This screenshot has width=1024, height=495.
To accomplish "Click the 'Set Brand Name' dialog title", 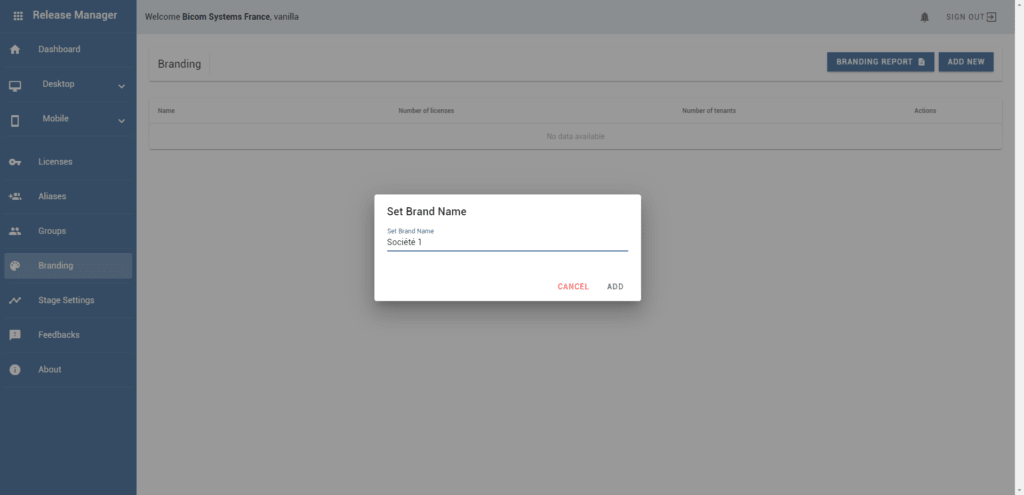I will [426, 212].
